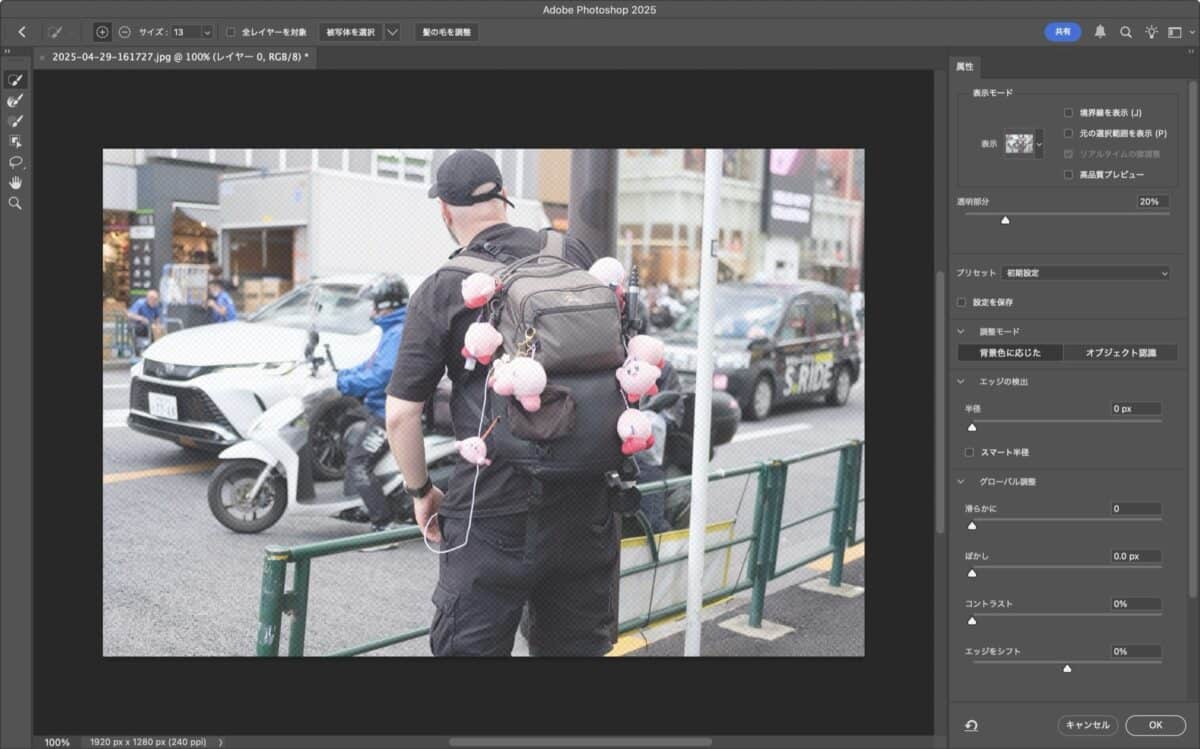Image resolution: width=1200 pixels, height=749 pixels.
Task: Select the 2025-04-29-161727.jpg document tab
Action: (x=180, y=58)
